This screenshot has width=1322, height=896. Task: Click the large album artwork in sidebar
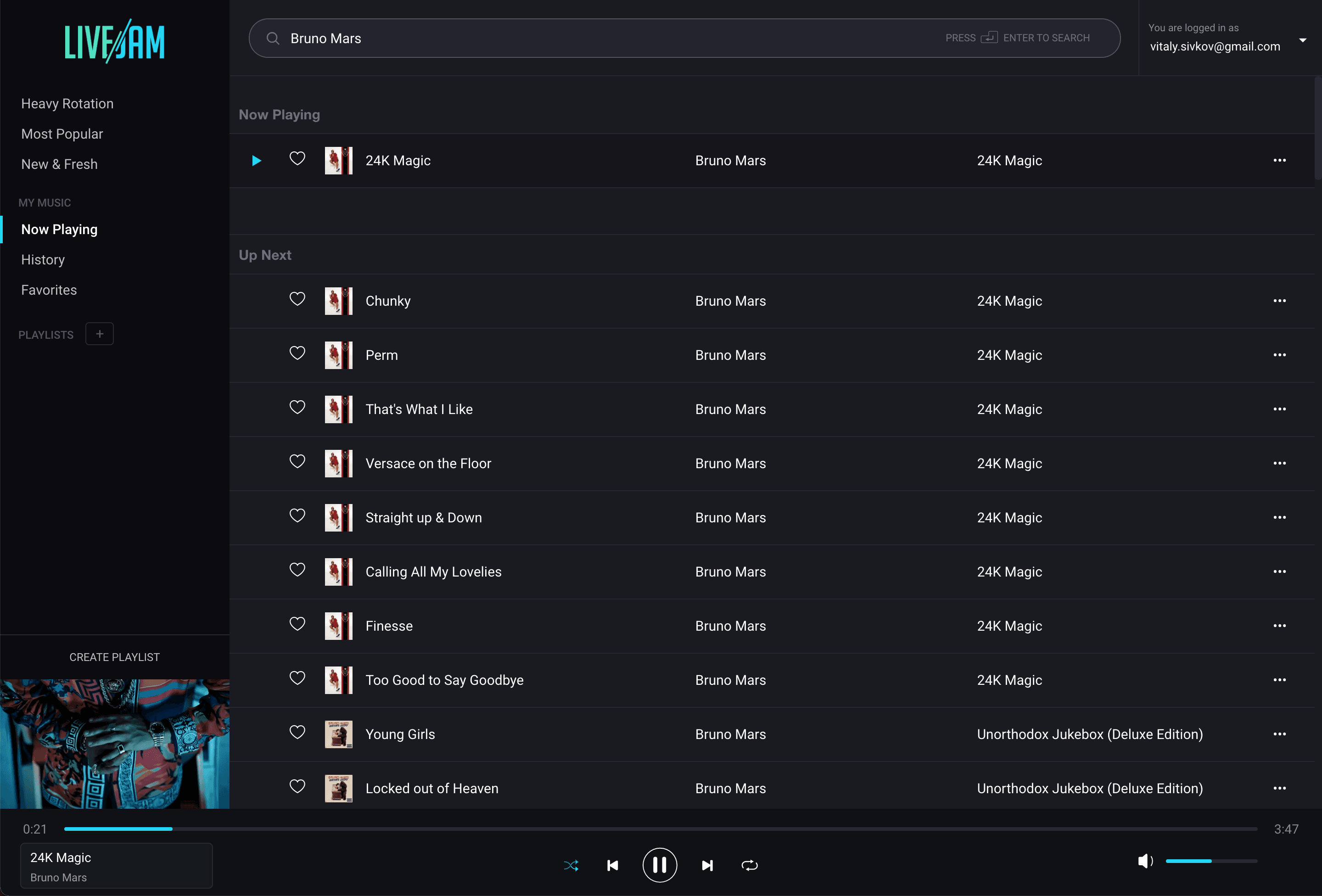(x=115, y=744)
